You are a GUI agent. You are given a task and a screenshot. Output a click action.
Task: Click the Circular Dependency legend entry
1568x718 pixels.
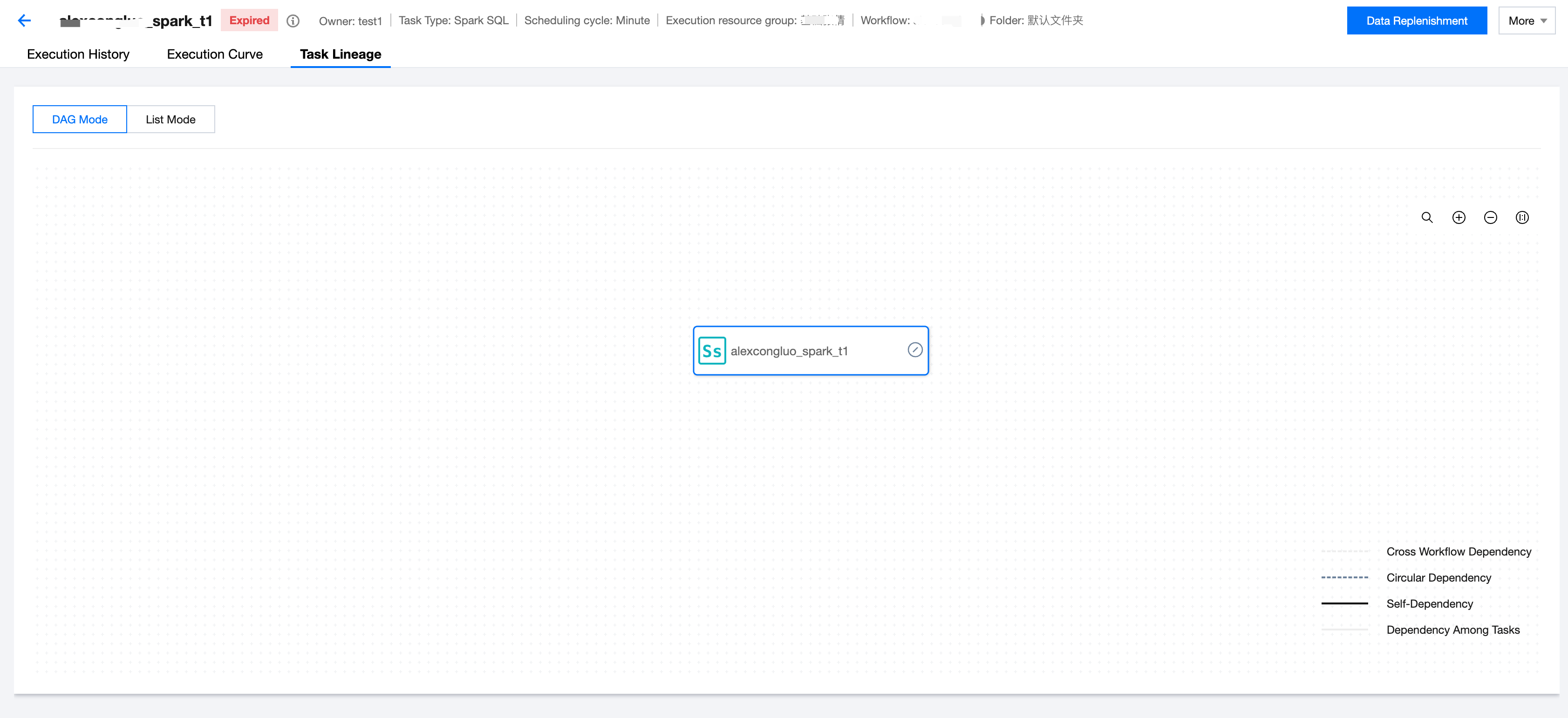click(1438, 577)
